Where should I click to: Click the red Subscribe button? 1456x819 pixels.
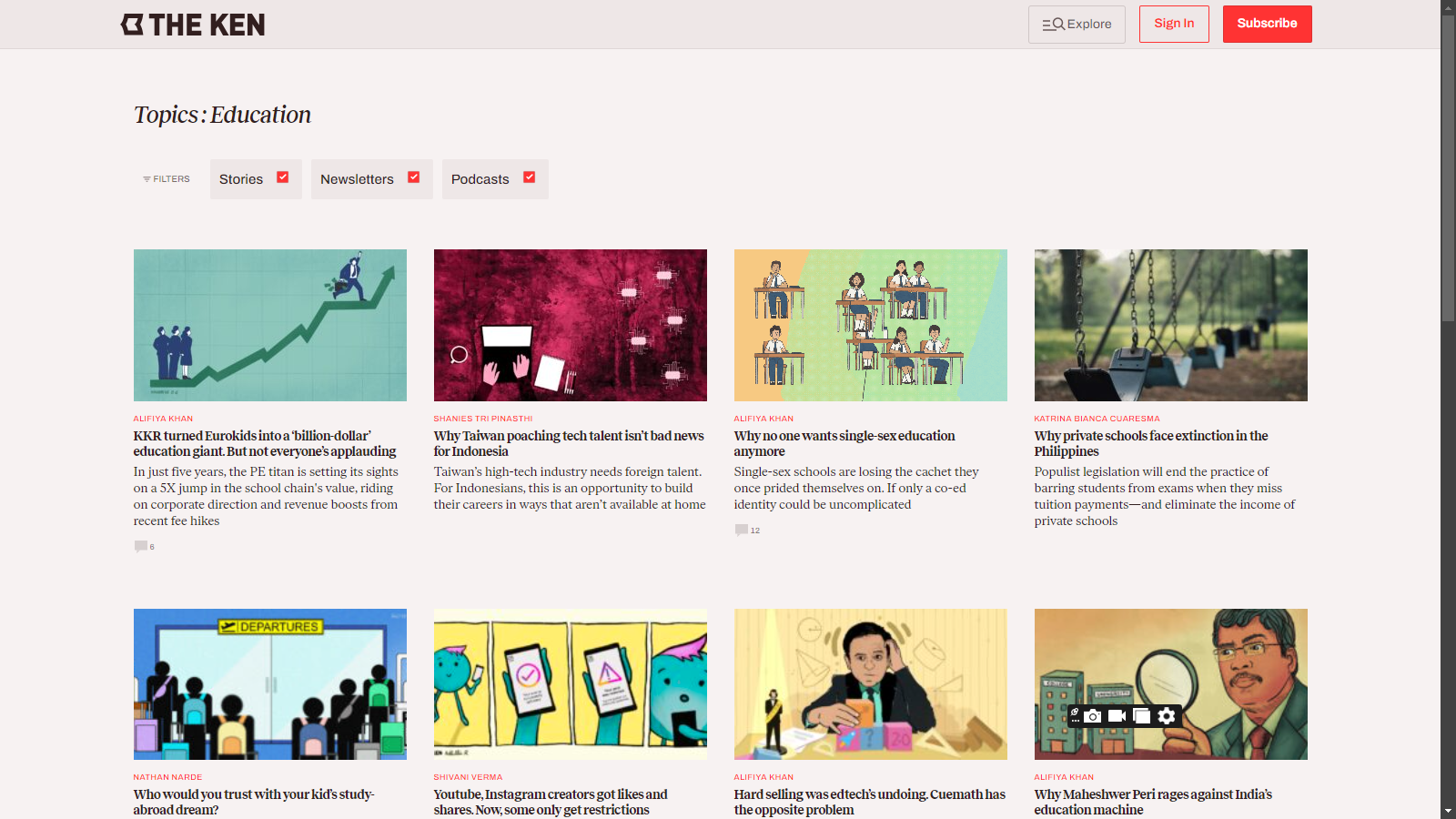[x=1267, y=24]
